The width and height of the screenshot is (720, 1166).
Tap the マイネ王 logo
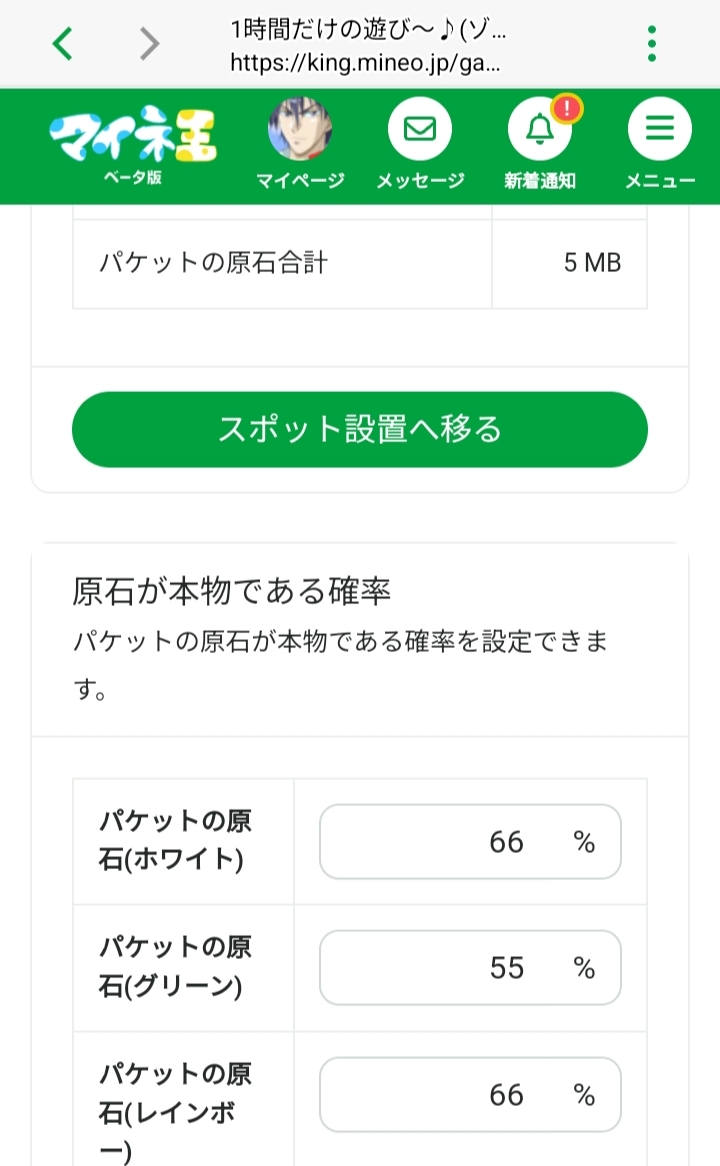[x=132, y=139]
